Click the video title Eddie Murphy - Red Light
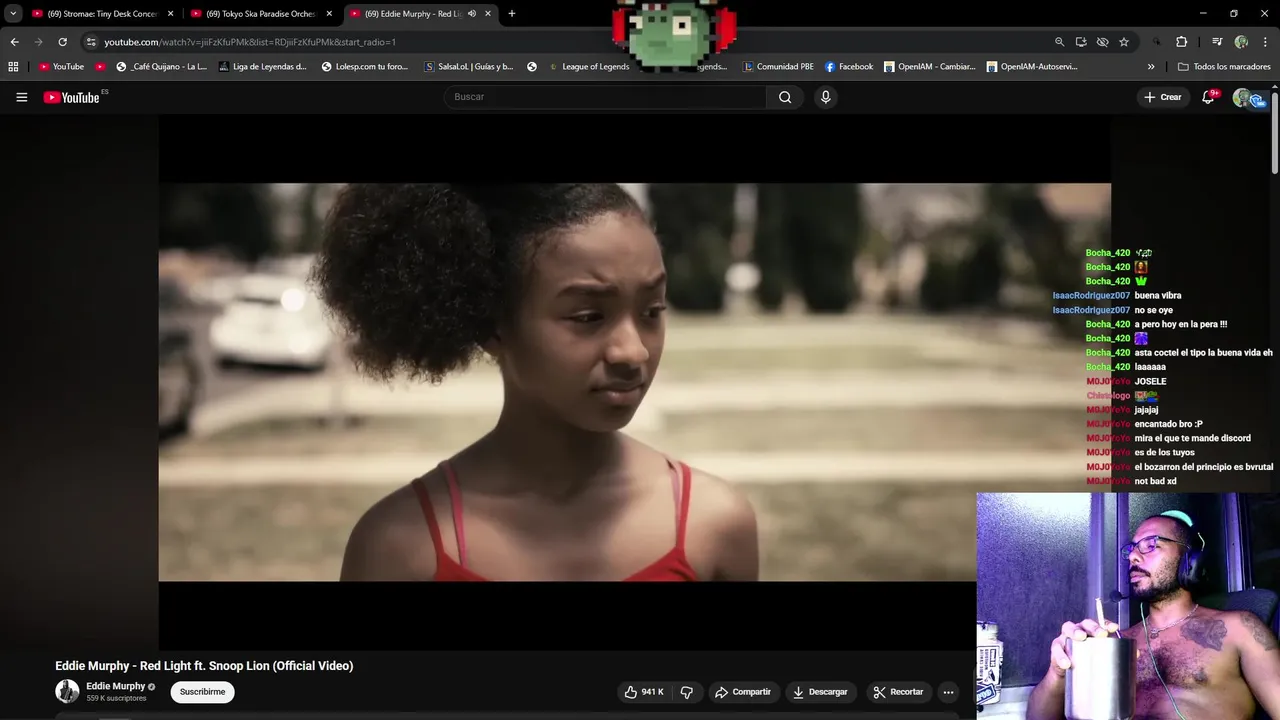The image size is (1280, 720). point(204,666)
